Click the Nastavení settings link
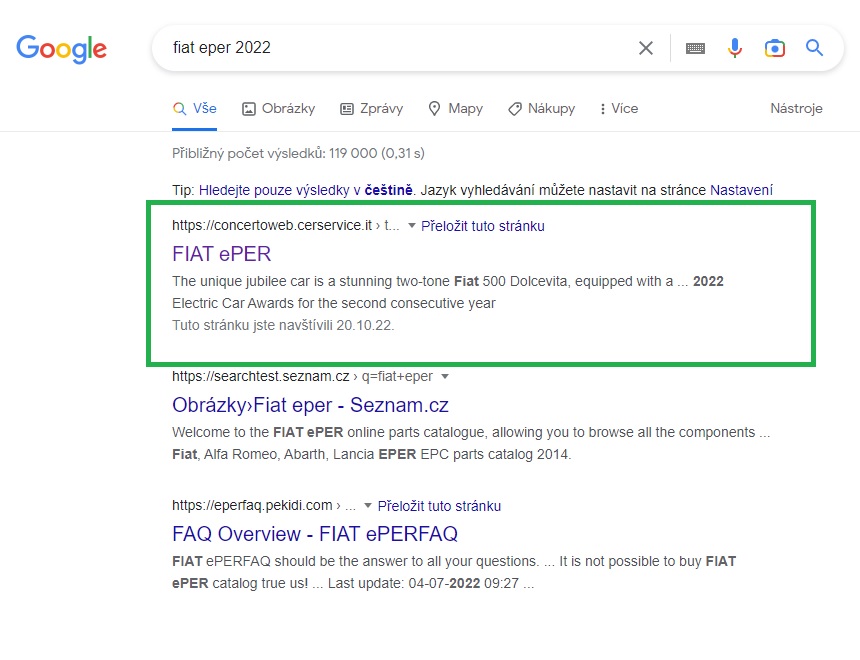Image resolution: width=860 pixels, height=660 pixels. tap(741, 189)
